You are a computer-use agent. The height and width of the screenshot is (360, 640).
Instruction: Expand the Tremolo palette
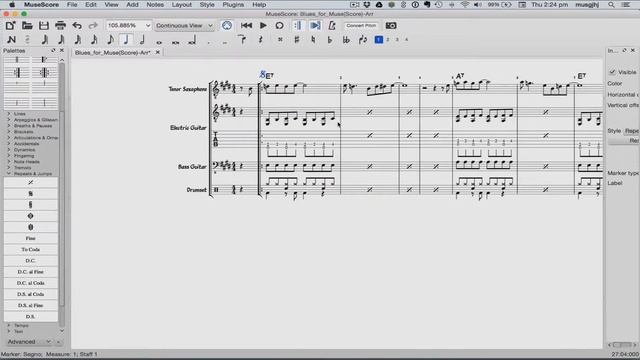(x=22, y=168)
